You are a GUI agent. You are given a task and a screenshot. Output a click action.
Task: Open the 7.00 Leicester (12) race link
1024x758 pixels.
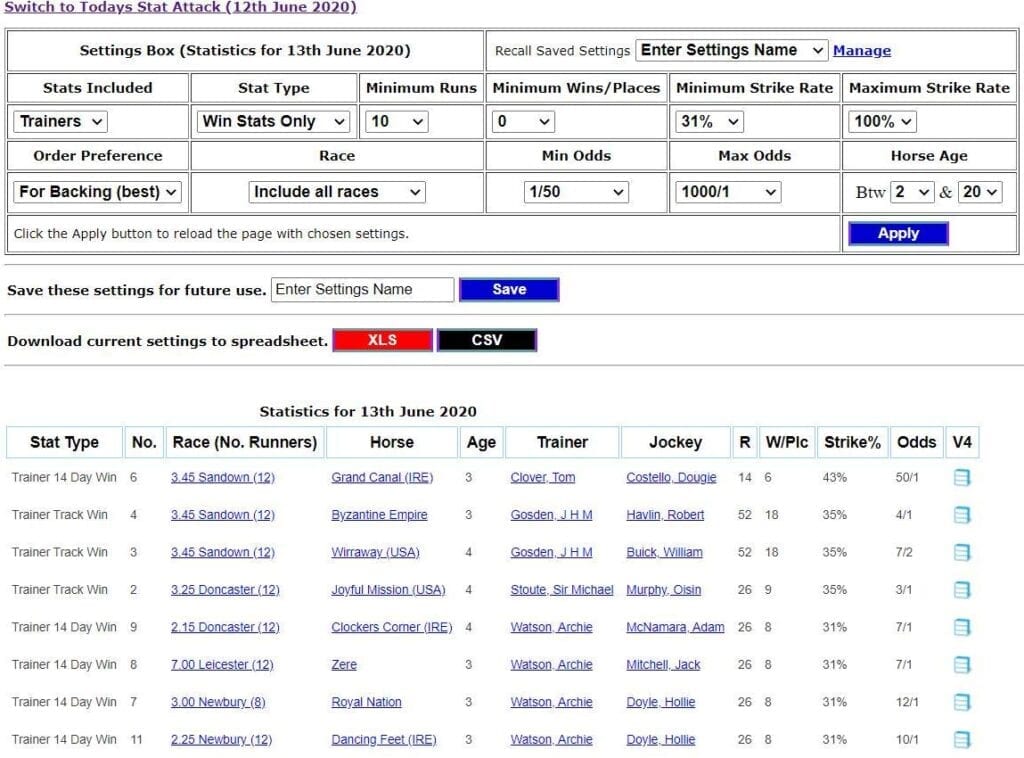pos(222,665)
